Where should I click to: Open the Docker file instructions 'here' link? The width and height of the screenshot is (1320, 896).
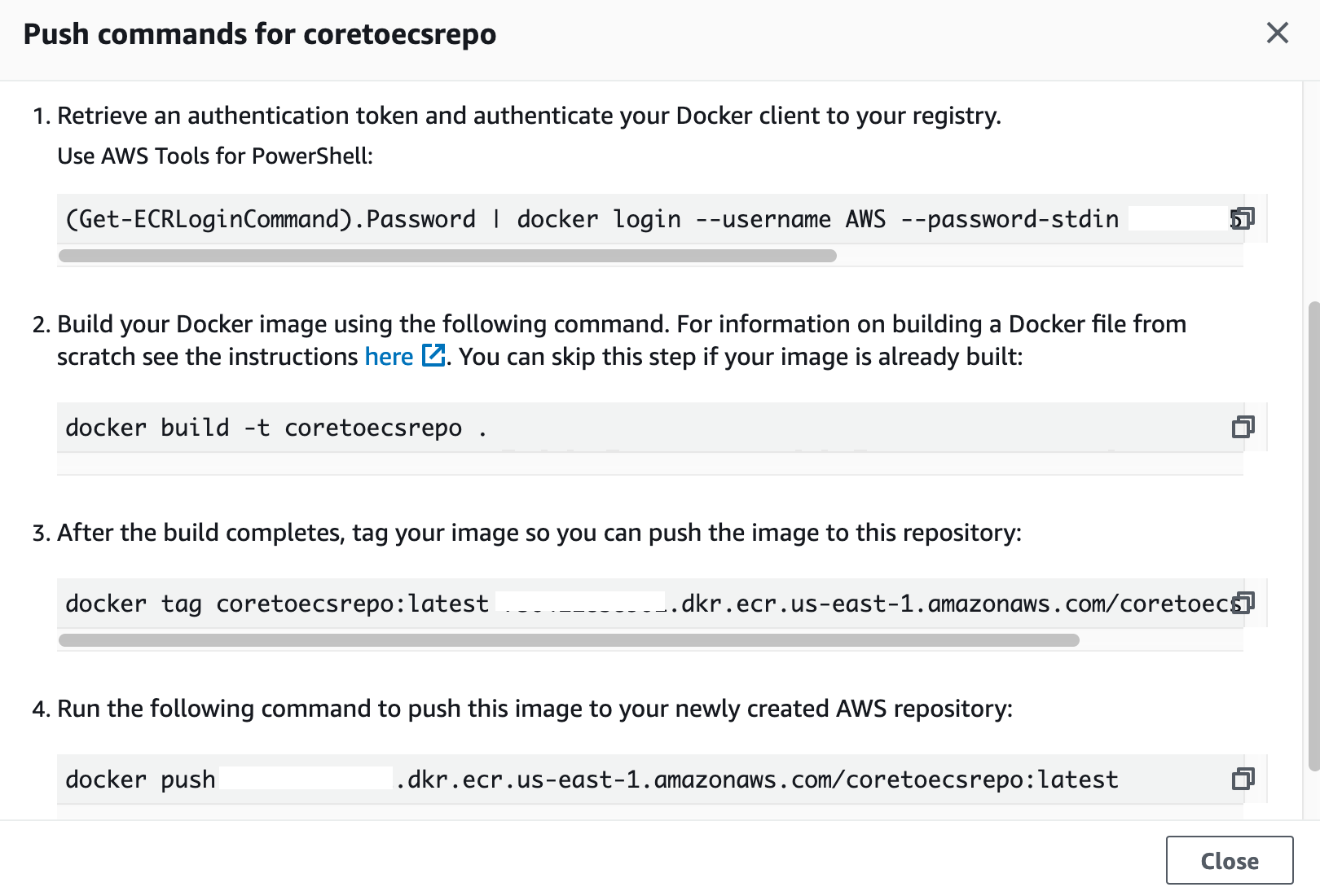tap(389, 356)
